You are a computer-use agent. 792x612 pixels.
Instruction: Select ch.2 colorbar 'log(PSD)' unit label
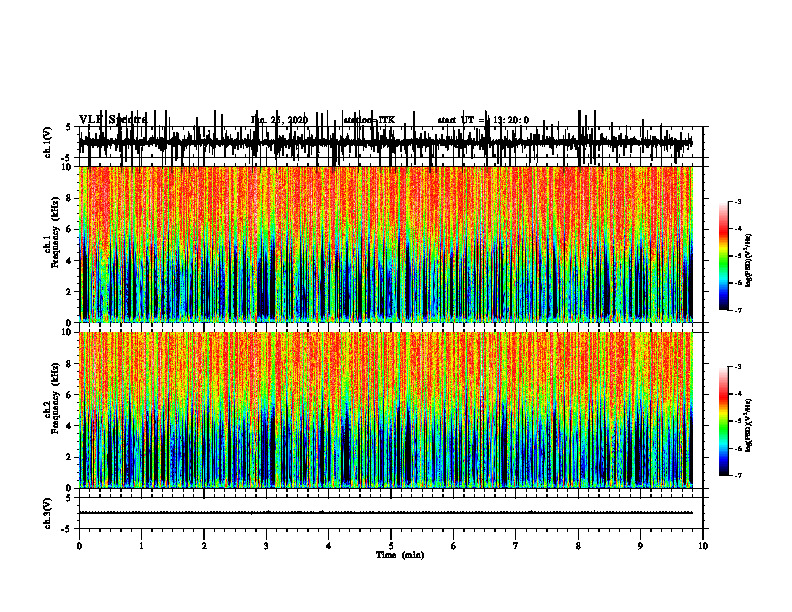(x=749, y=425)
